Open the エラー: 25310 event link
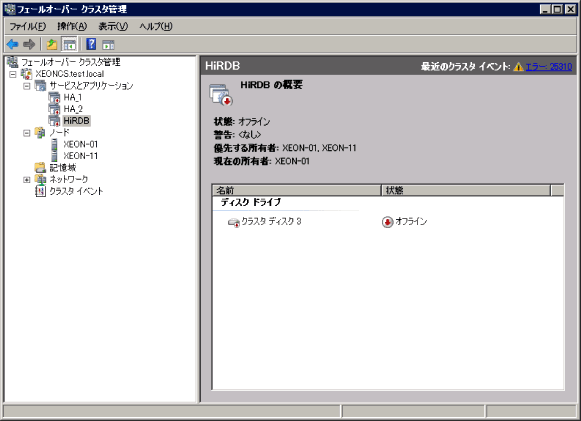 [549, 67]
